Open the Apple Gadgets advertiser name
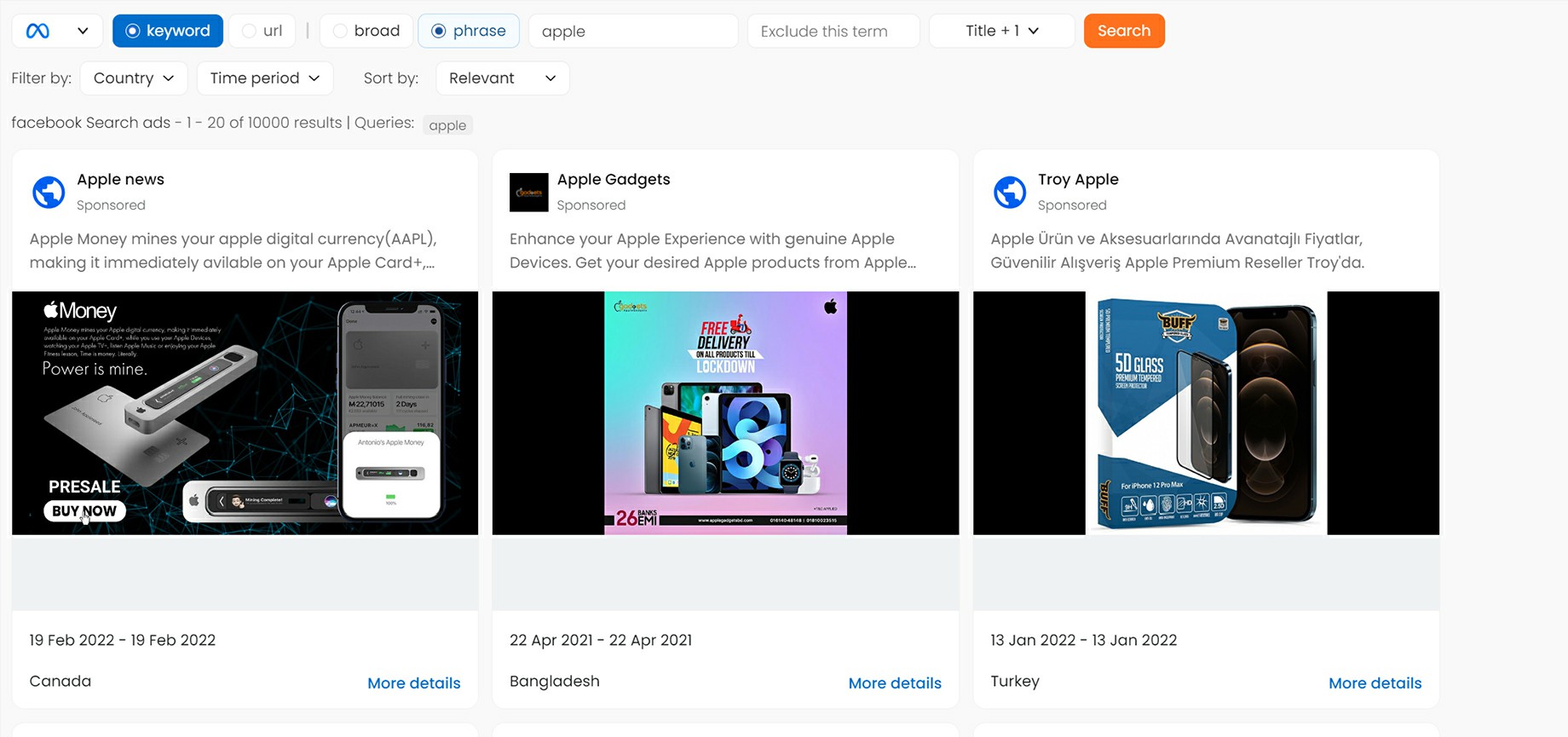Viewport: 1568px width, 737px height. point(614,179)
